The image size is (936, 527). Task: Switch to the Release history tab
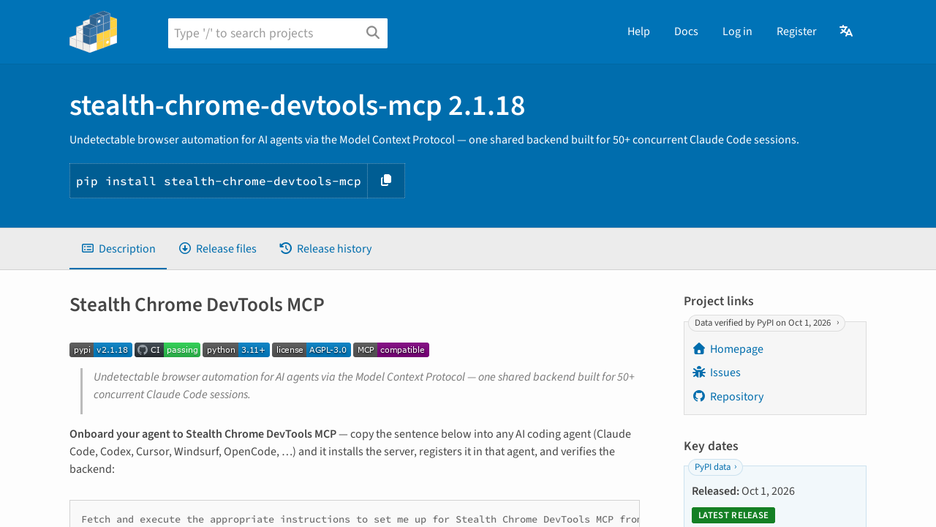tap(325, 248)
